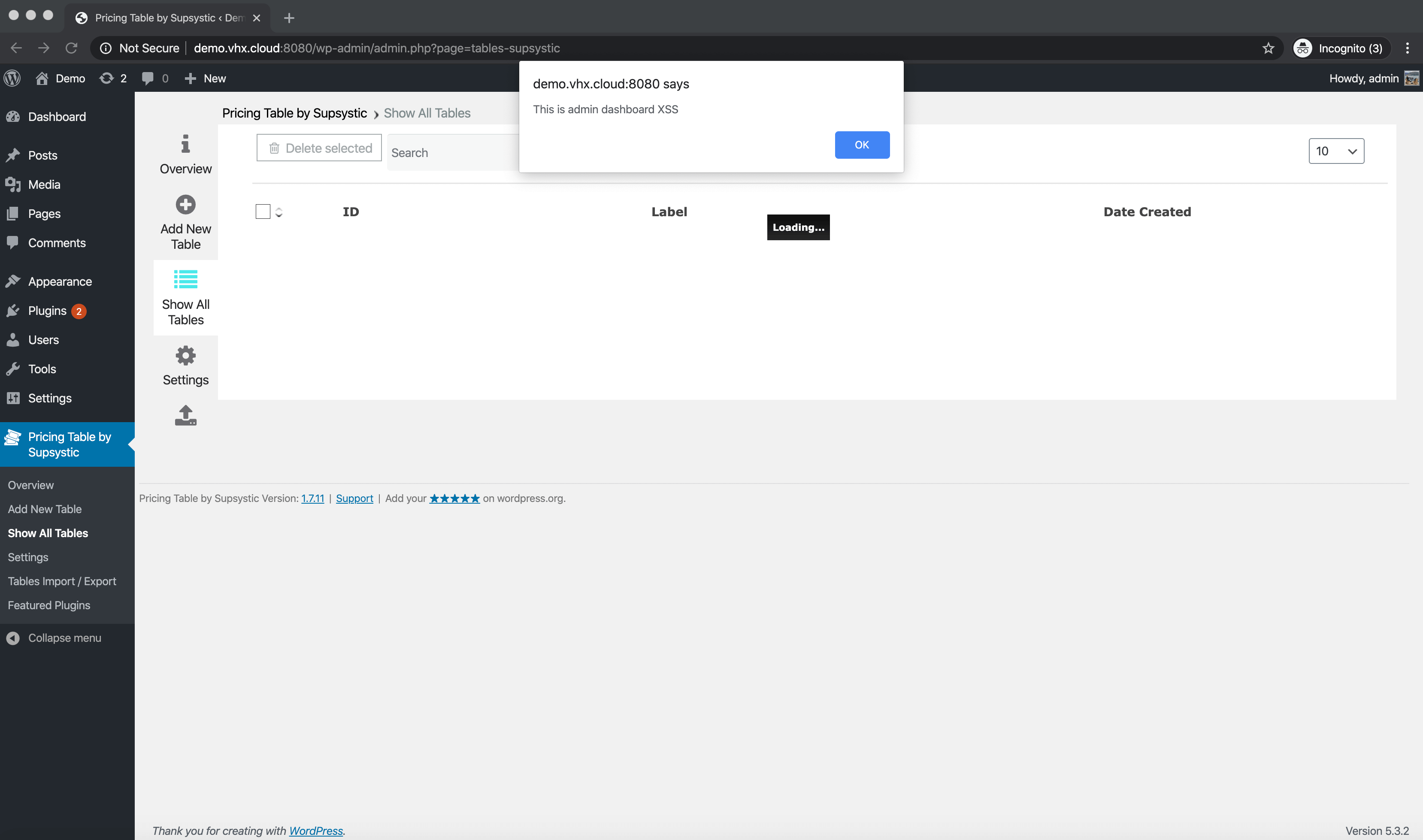Open the New content menu
1423x840 pixels.
click(206, 78)
